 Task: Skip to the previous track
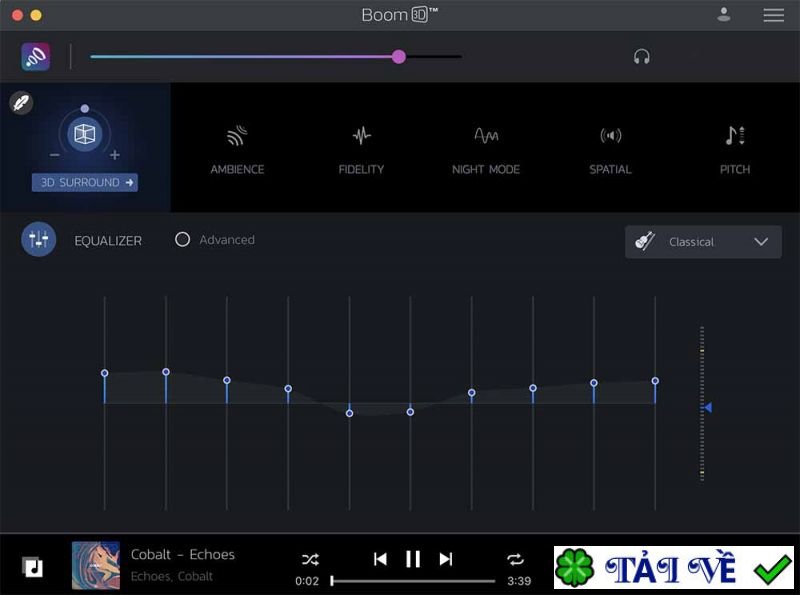coord(380,559)
